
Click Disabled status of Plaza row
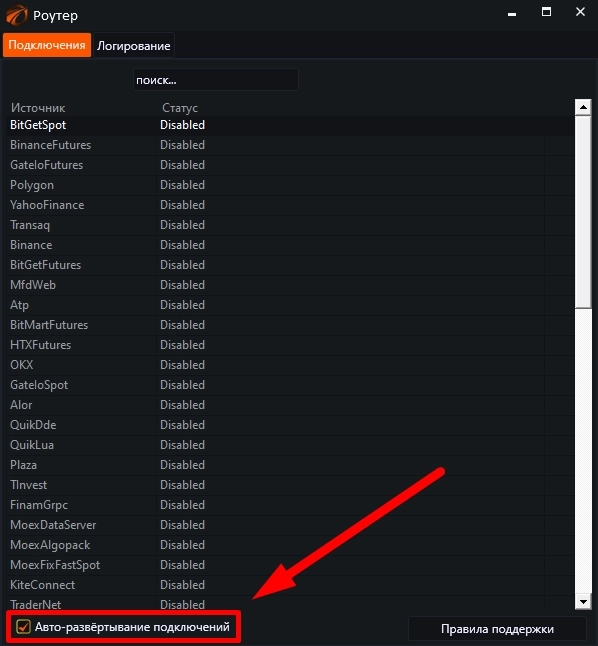[x=182, y=465]
